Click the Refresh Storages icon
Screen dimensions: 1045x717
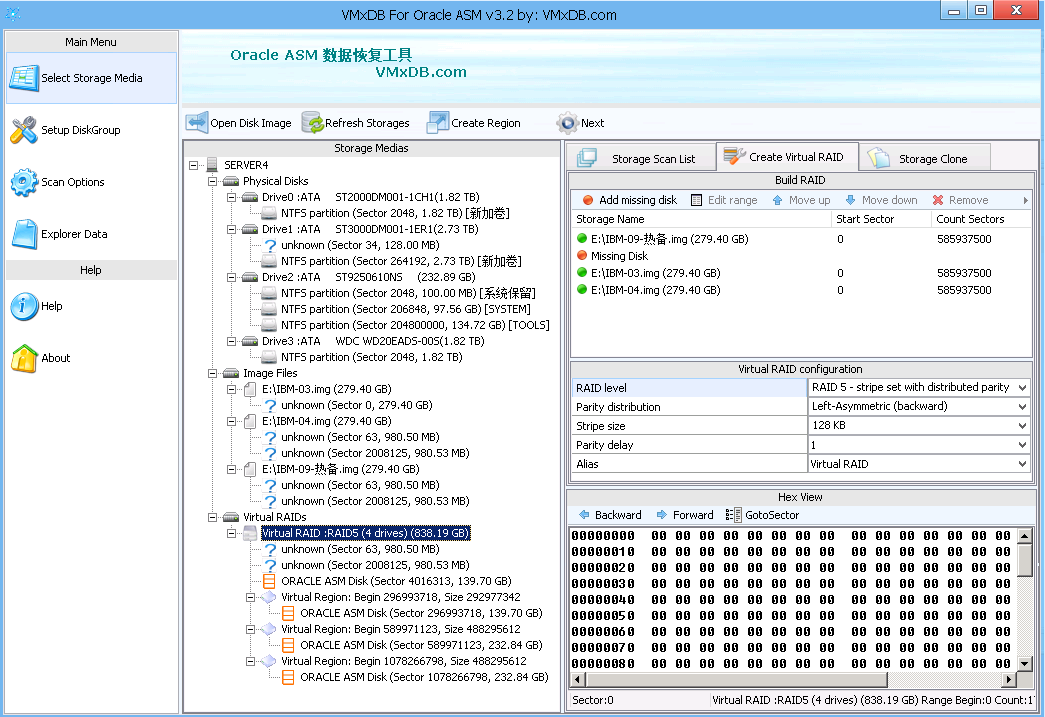[313, 123]
